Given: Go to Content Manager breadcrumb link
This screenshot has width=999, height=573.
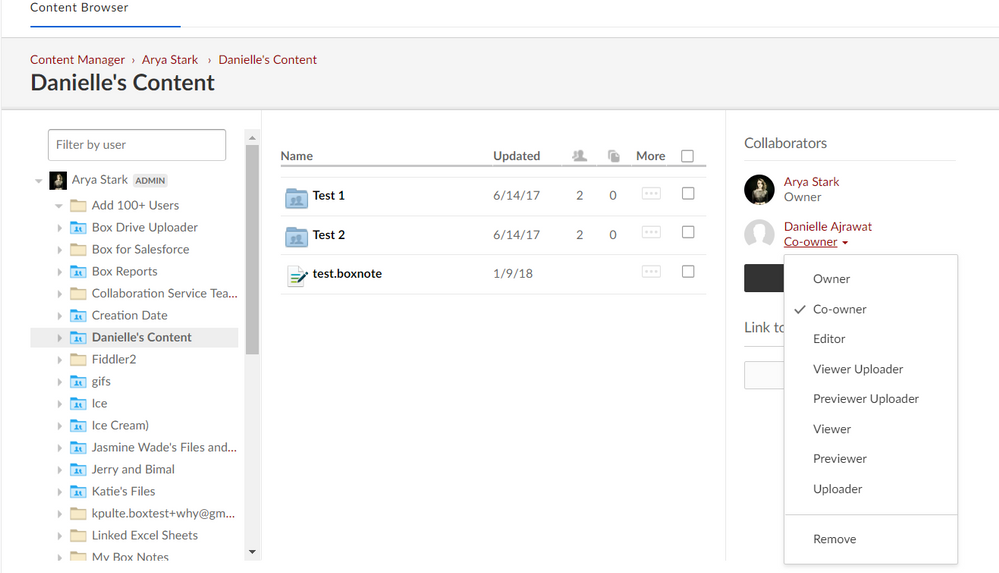Looking at the screenshot, I should (x=77, y=60).
